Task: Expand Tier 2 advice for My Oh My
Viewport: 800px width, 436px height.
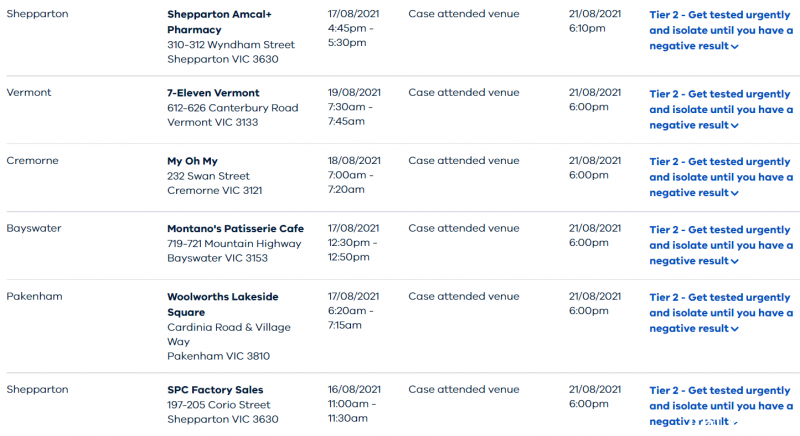Action: tap(720, 177)
